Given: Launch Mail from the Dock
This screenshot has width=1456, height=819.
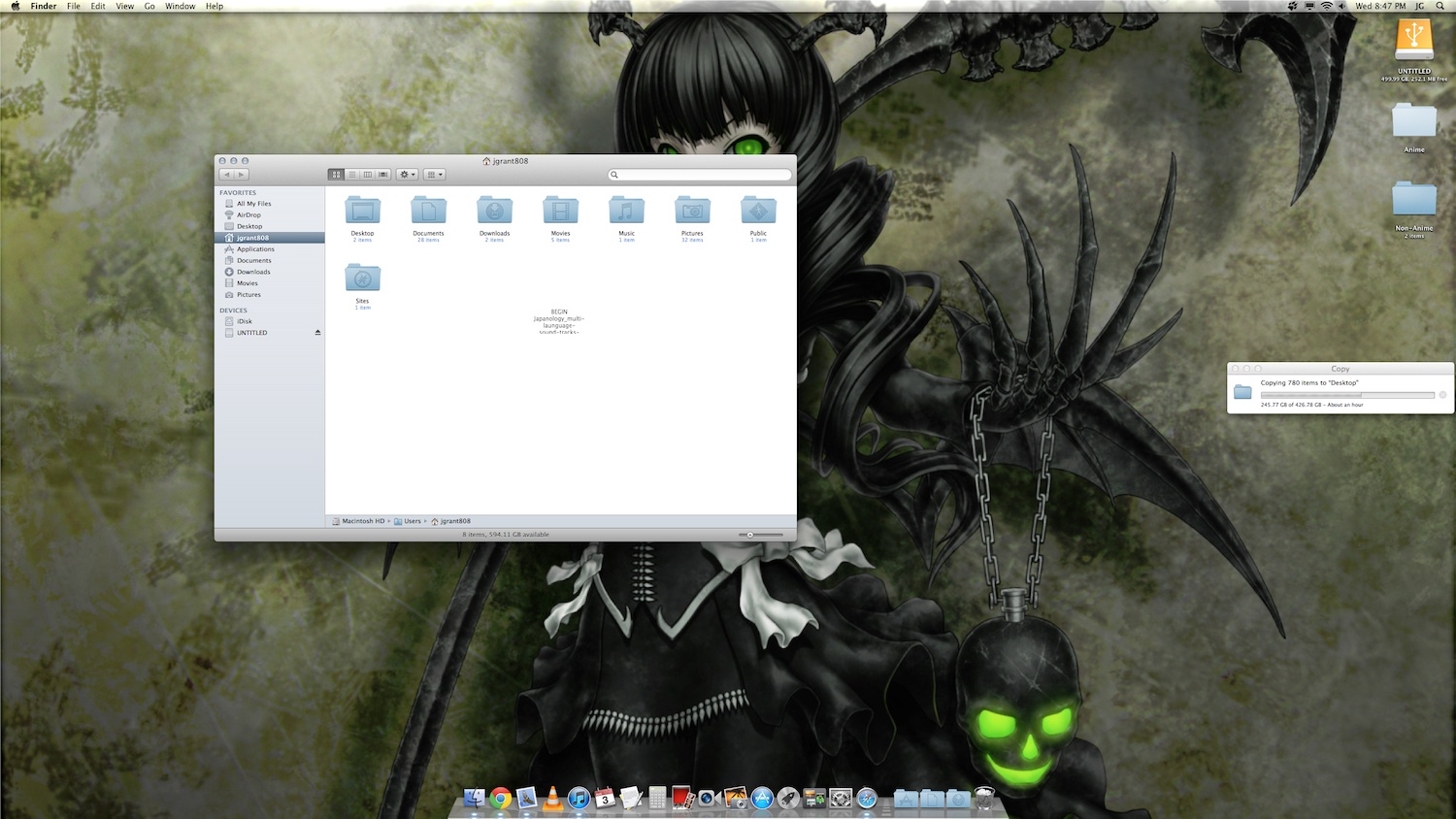Looking at the screenshot, I should [527, 798].
